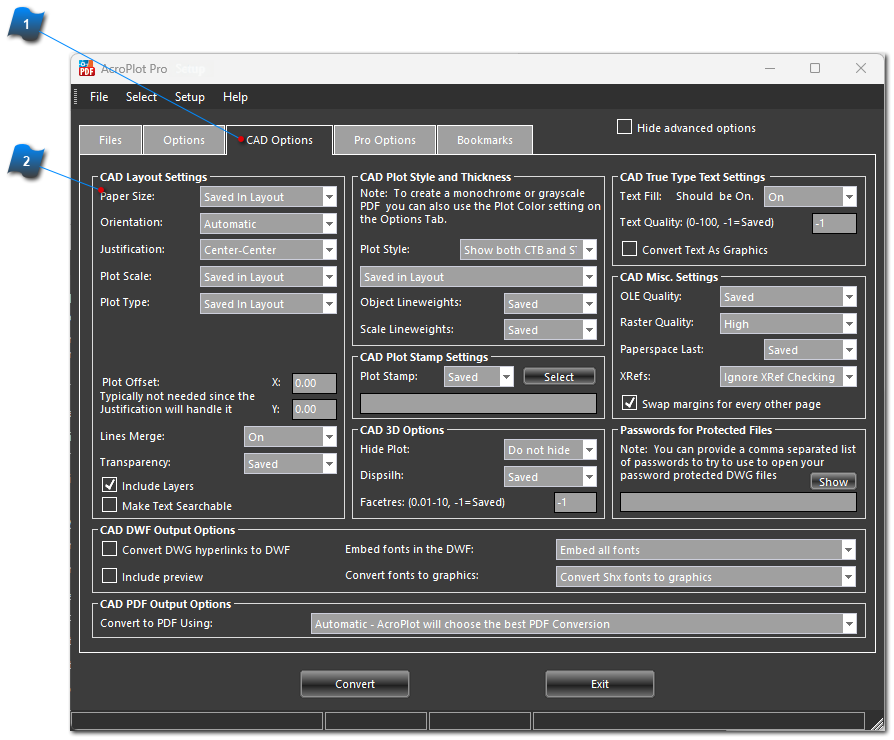
Task: Check the Include preview option
Action: (109, 576)
